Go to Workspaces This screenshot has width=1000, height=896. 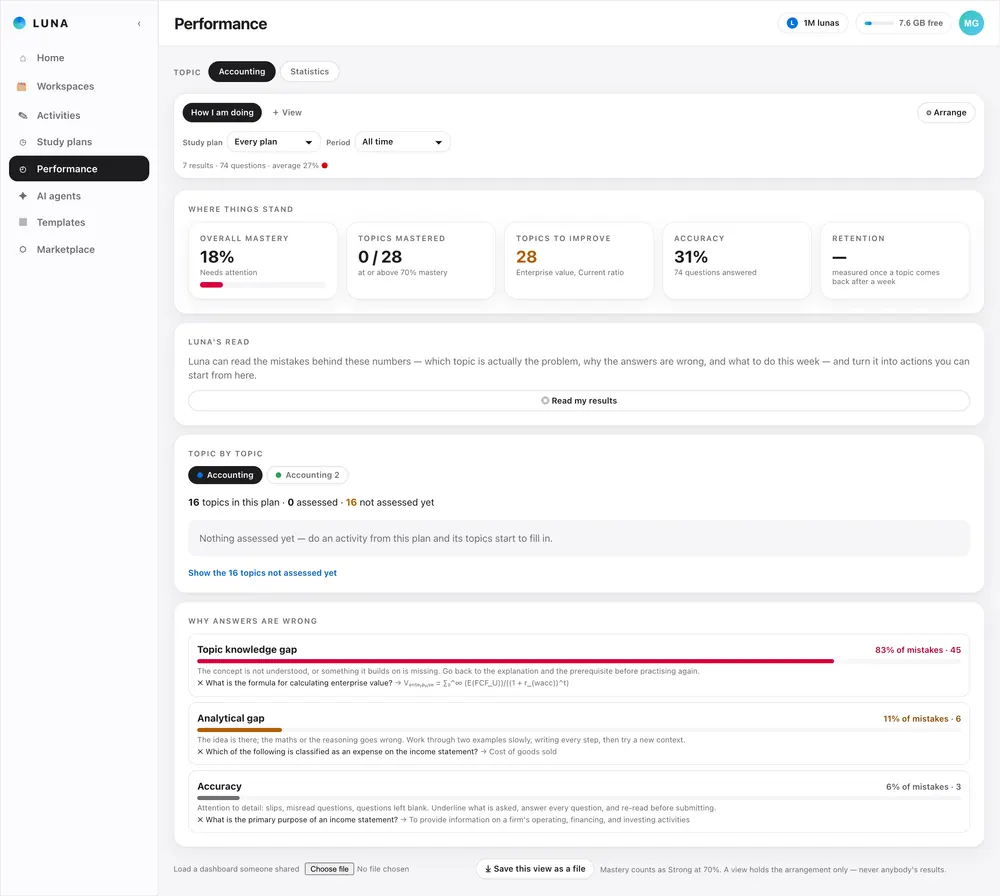tap(79, 86)
